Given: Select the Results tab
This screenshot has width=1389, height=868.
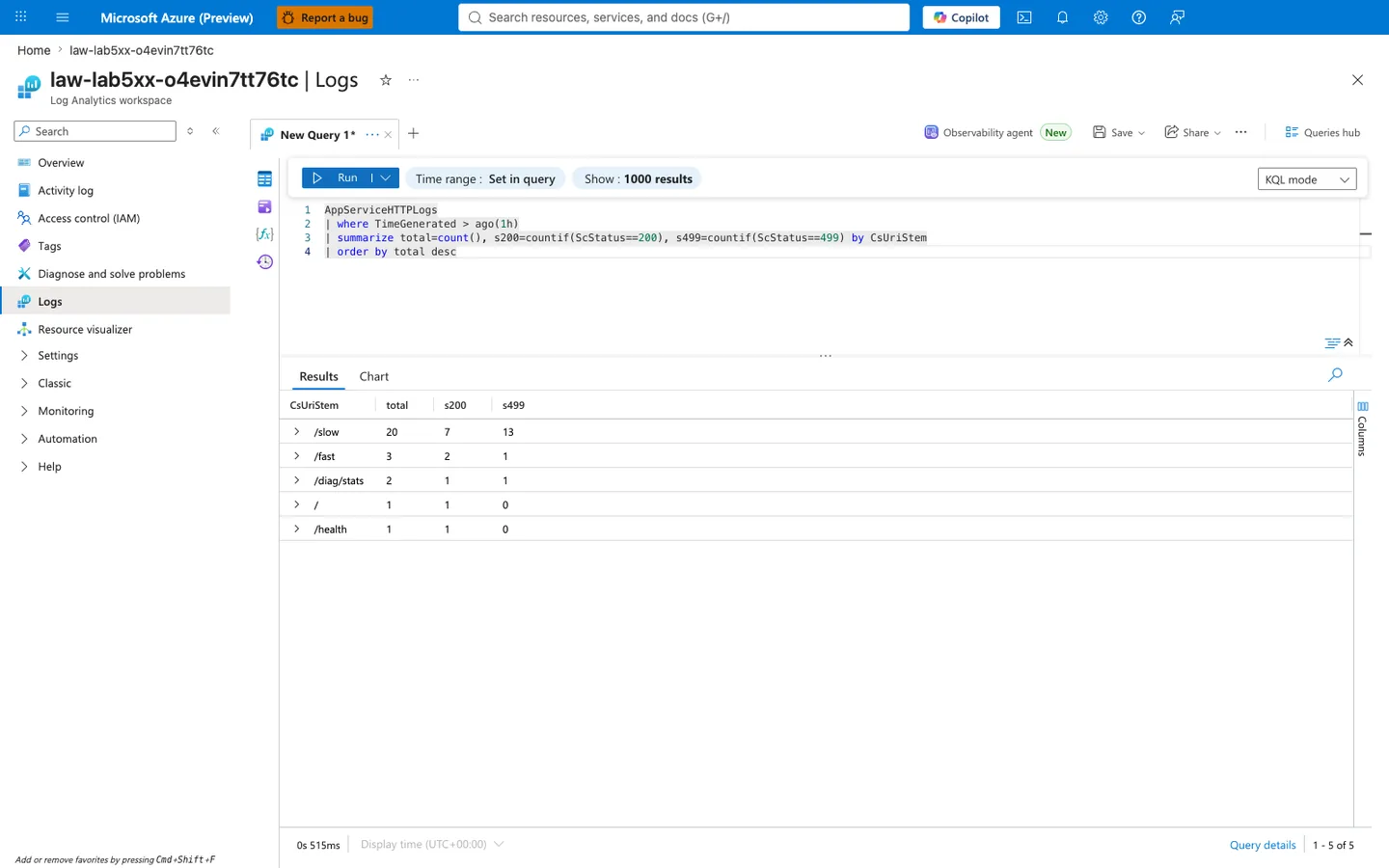Looking at the screenshot, I should point(318,376).
